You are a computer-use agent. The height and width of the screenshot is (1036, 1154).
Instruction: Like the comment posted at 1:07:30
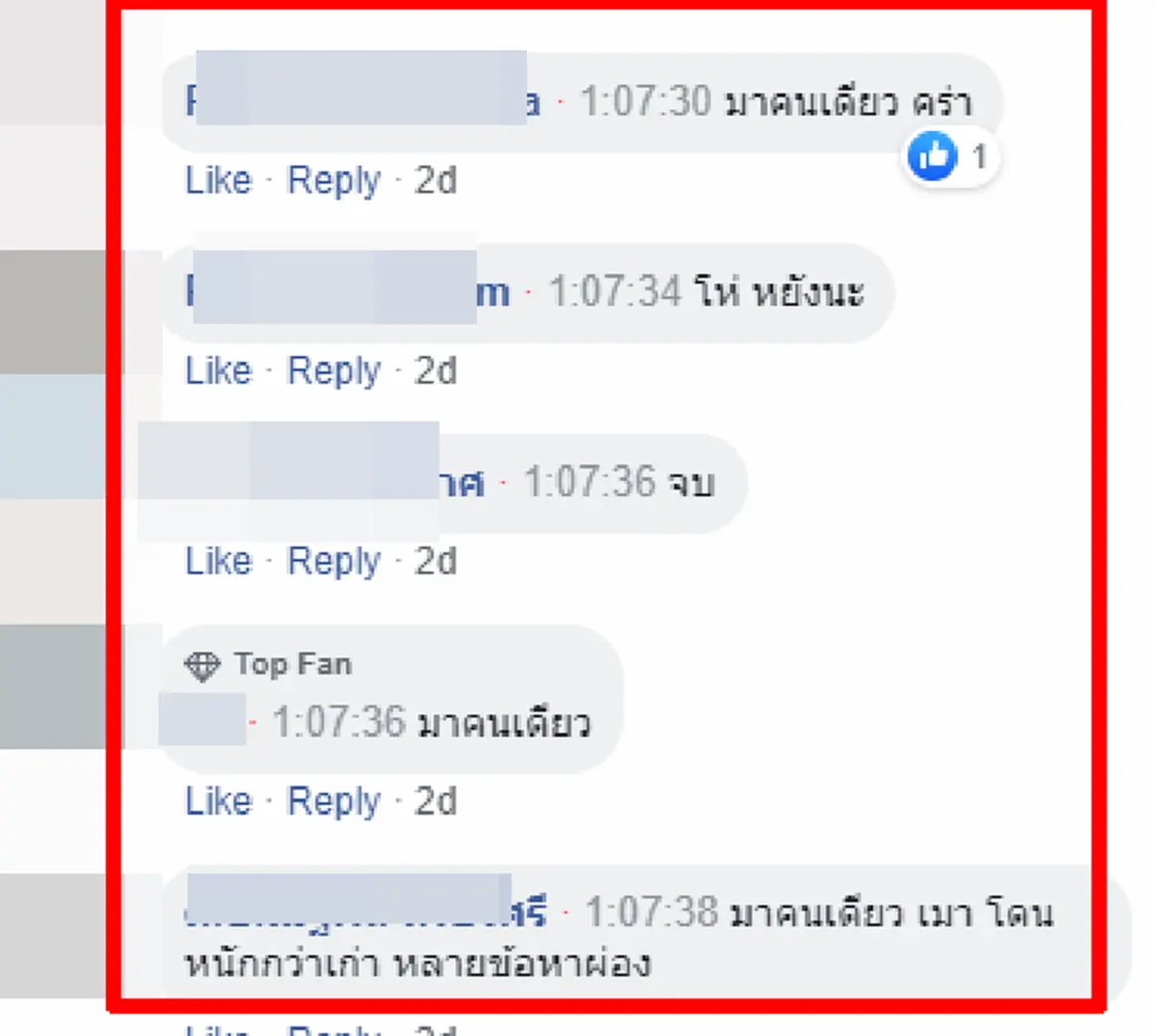point(217,180)
